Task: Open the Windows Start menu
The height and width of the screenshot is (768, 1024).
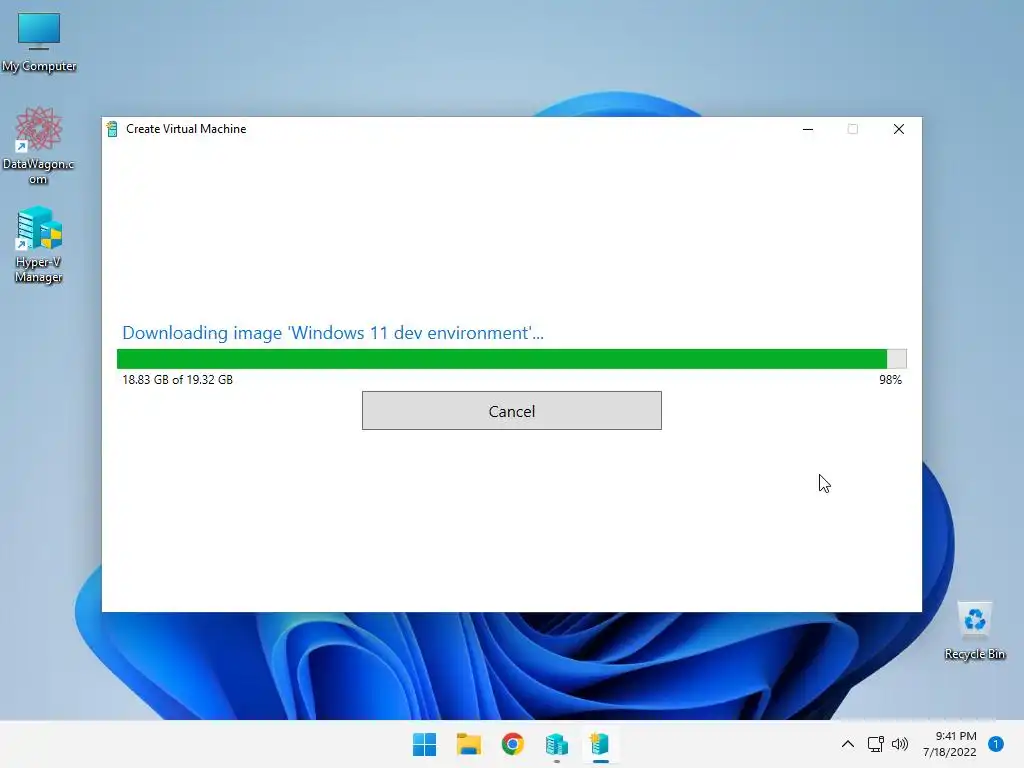Action: (x=424, y=744)
